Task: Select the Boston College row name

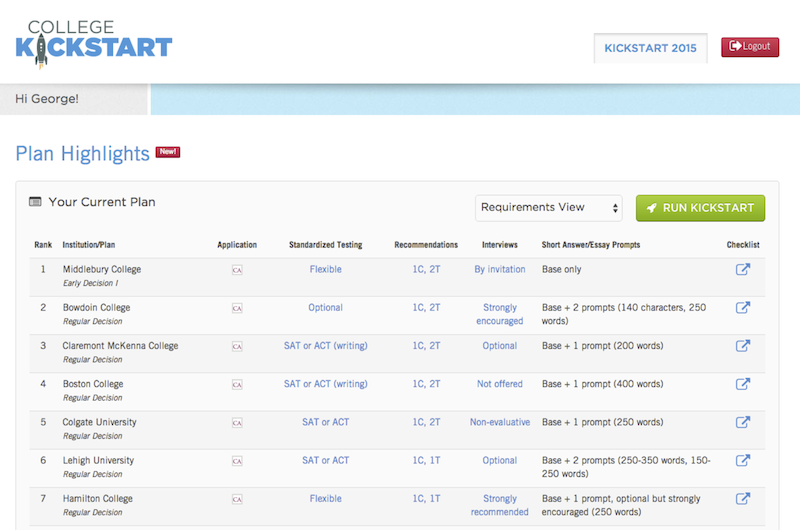Action: click(x=93, y=384)
